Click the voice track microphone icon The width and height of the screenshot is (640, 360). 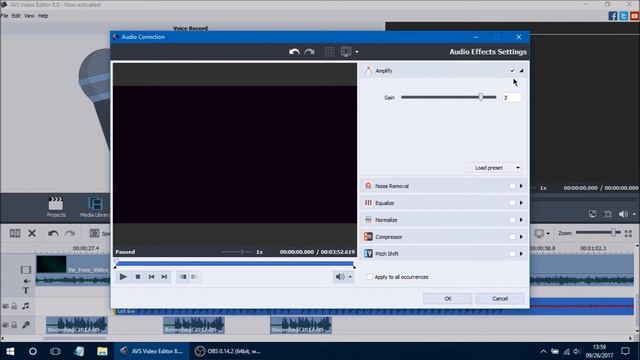coord(26,324)
